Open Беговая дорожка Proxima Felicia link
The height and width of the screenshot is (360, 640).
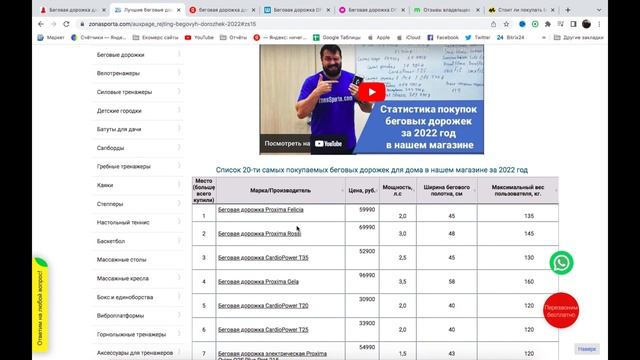click(x=260, y=210)
